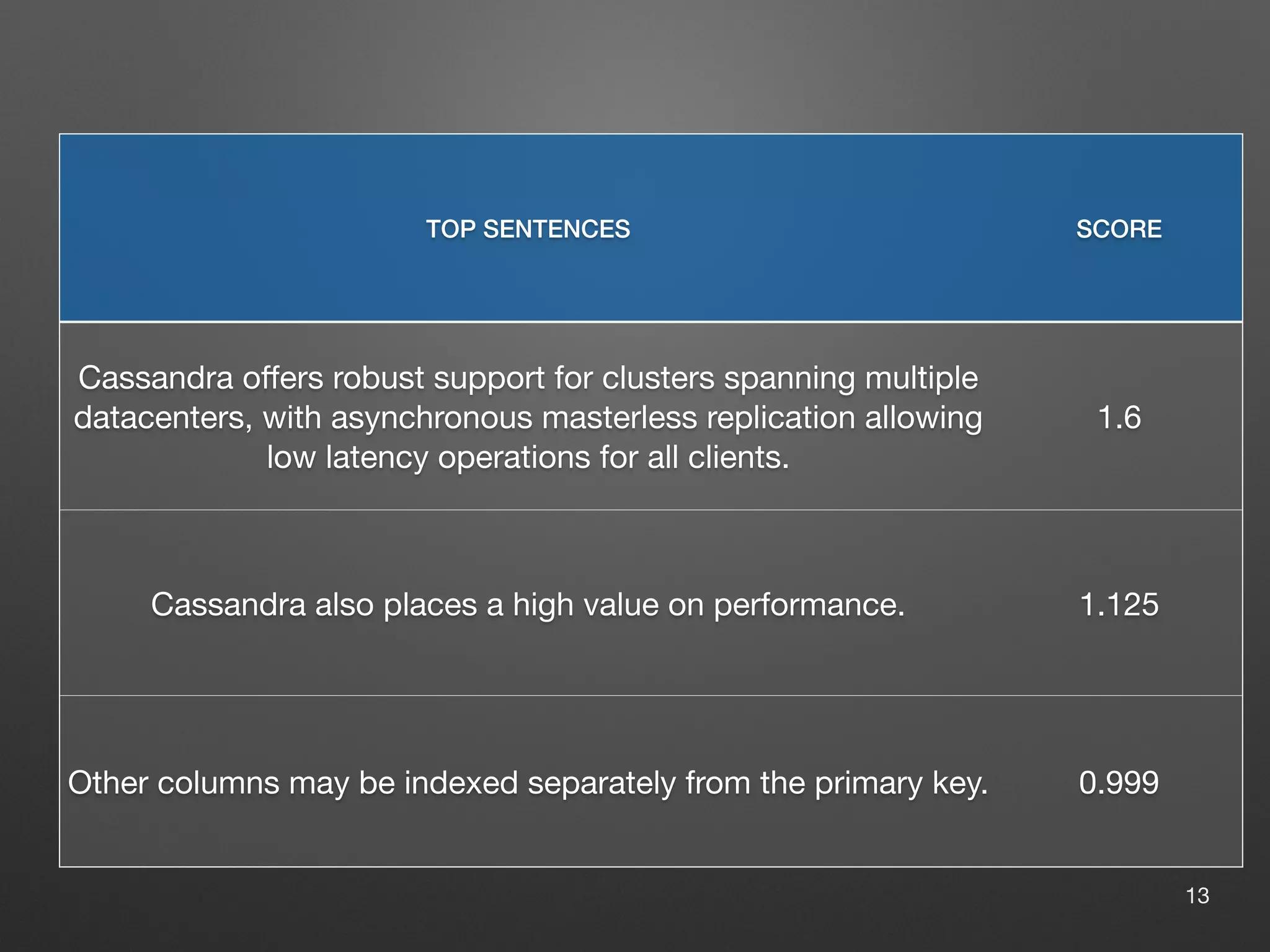Click the word datacenters in first row
Image resolution: width=1270 pixels, height=952 pixels.
click(x=163, y=418)
